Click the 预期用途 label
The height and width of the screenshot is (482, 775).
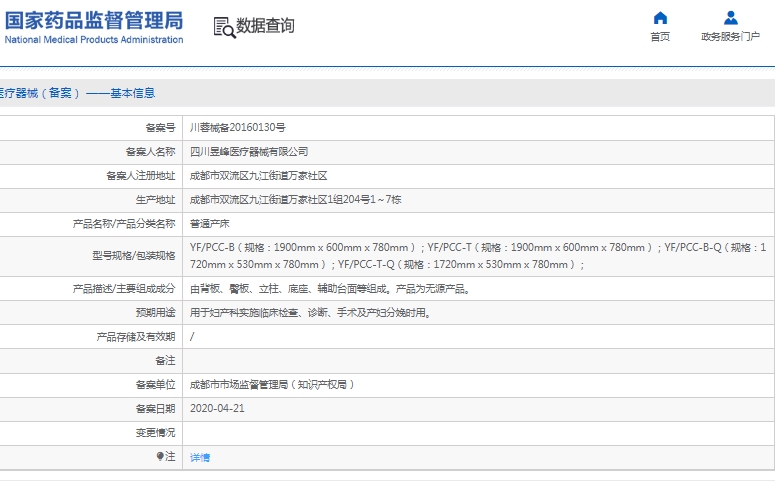(x=155, y=312)
